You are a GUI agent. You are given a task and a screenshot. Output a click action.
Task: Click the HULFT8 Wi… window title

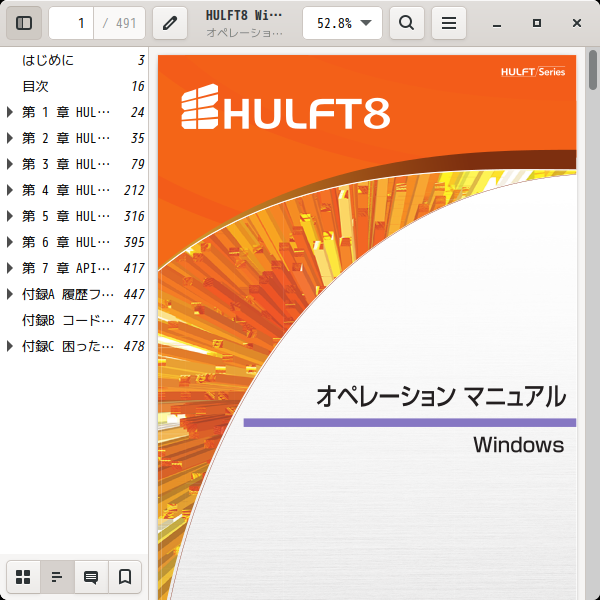[244, 16]
